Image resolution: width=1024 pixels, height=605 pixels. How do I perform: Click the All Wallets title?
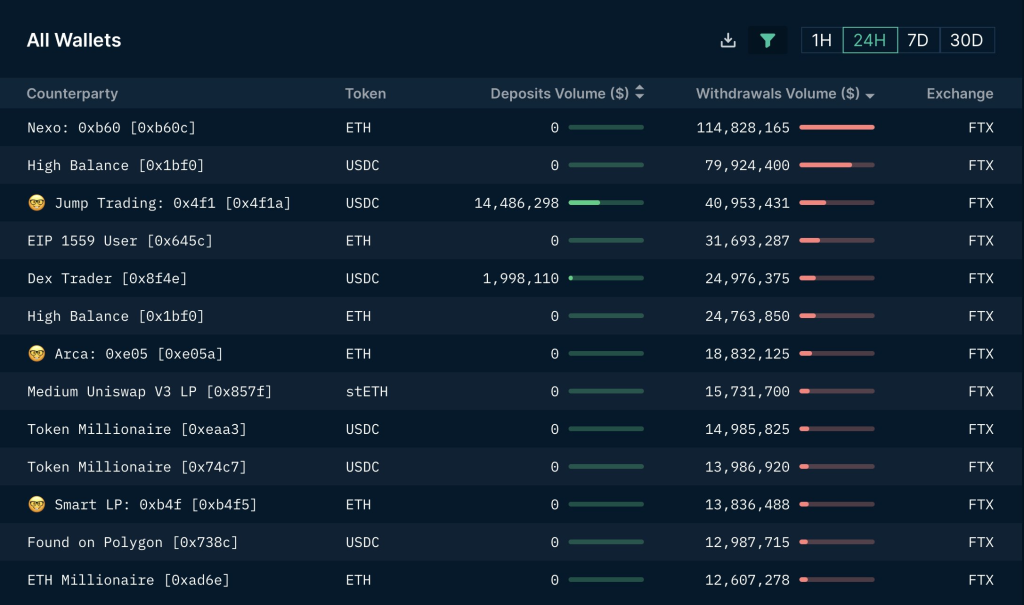coord(74,41)
